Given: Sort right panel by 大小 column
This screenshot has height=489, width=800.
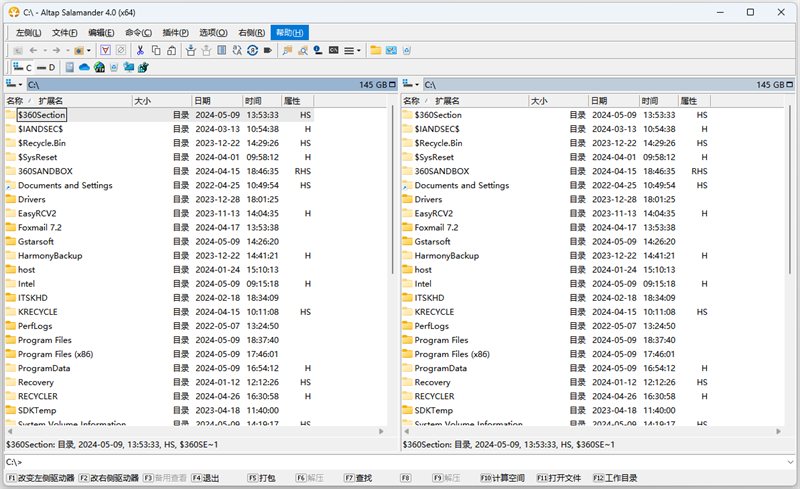Looking at the screenshot, I should (x=558, y=101).
